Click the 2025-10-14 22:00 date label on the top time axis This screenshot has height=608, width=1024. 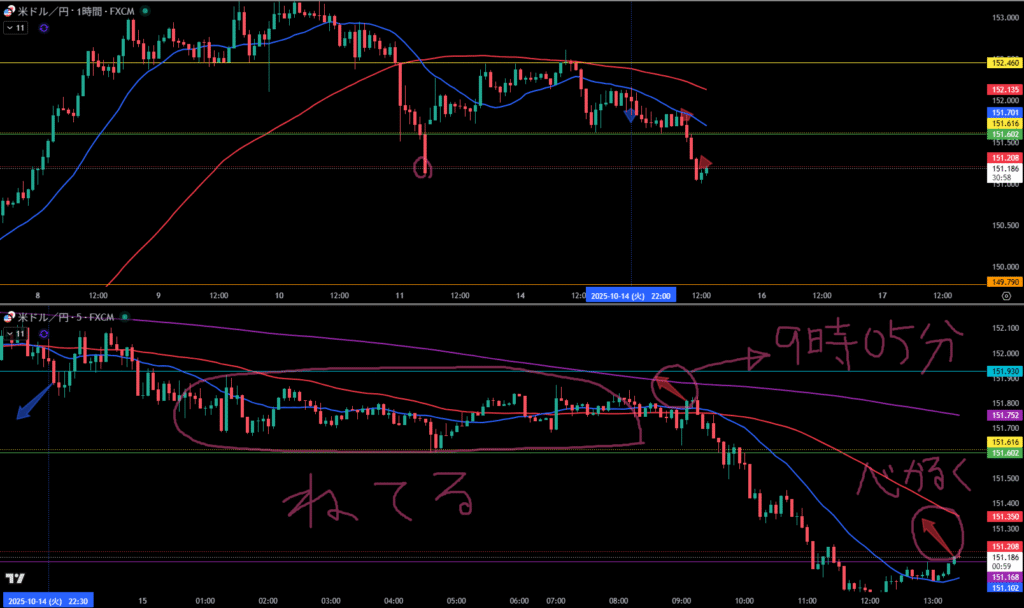coord(631,296)
